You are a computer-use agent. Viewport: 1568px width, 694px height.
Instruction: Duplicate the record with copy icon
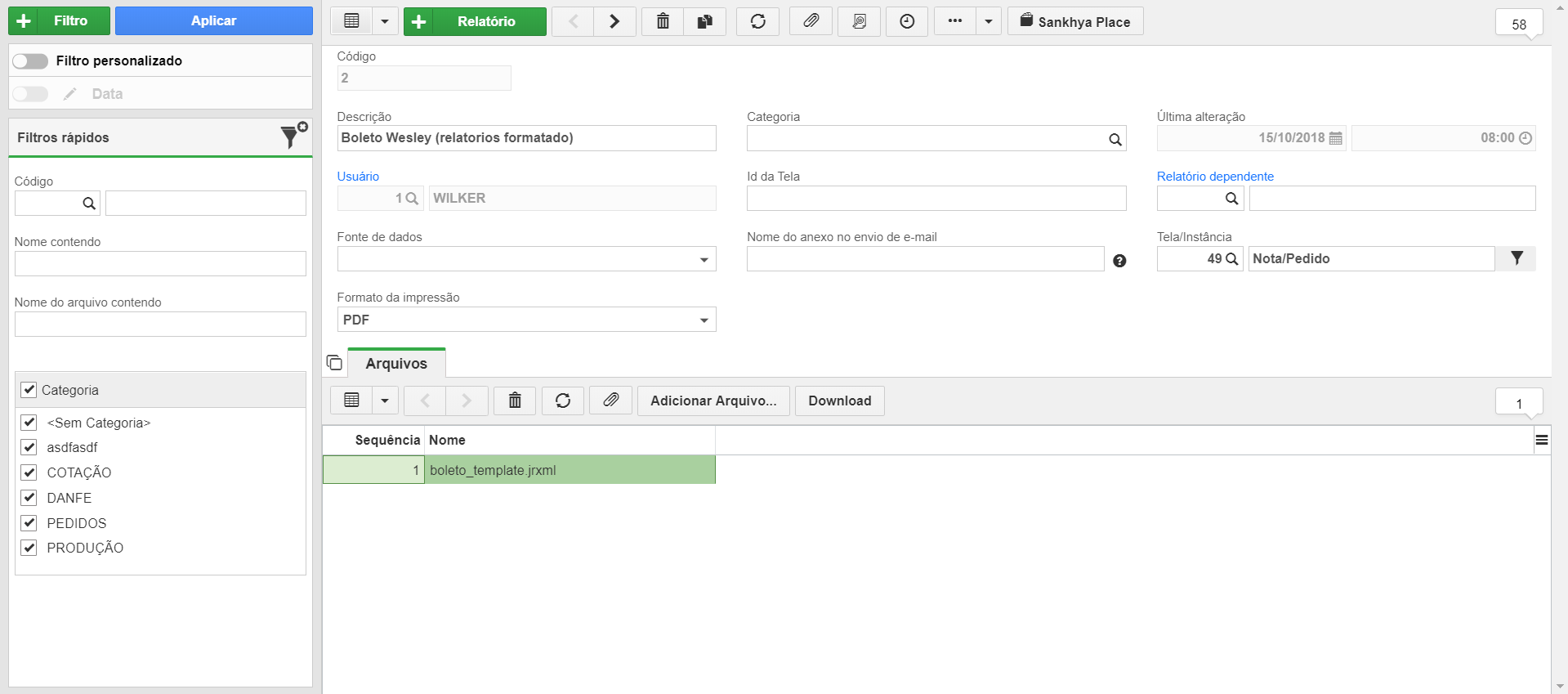tap(704, 21)
